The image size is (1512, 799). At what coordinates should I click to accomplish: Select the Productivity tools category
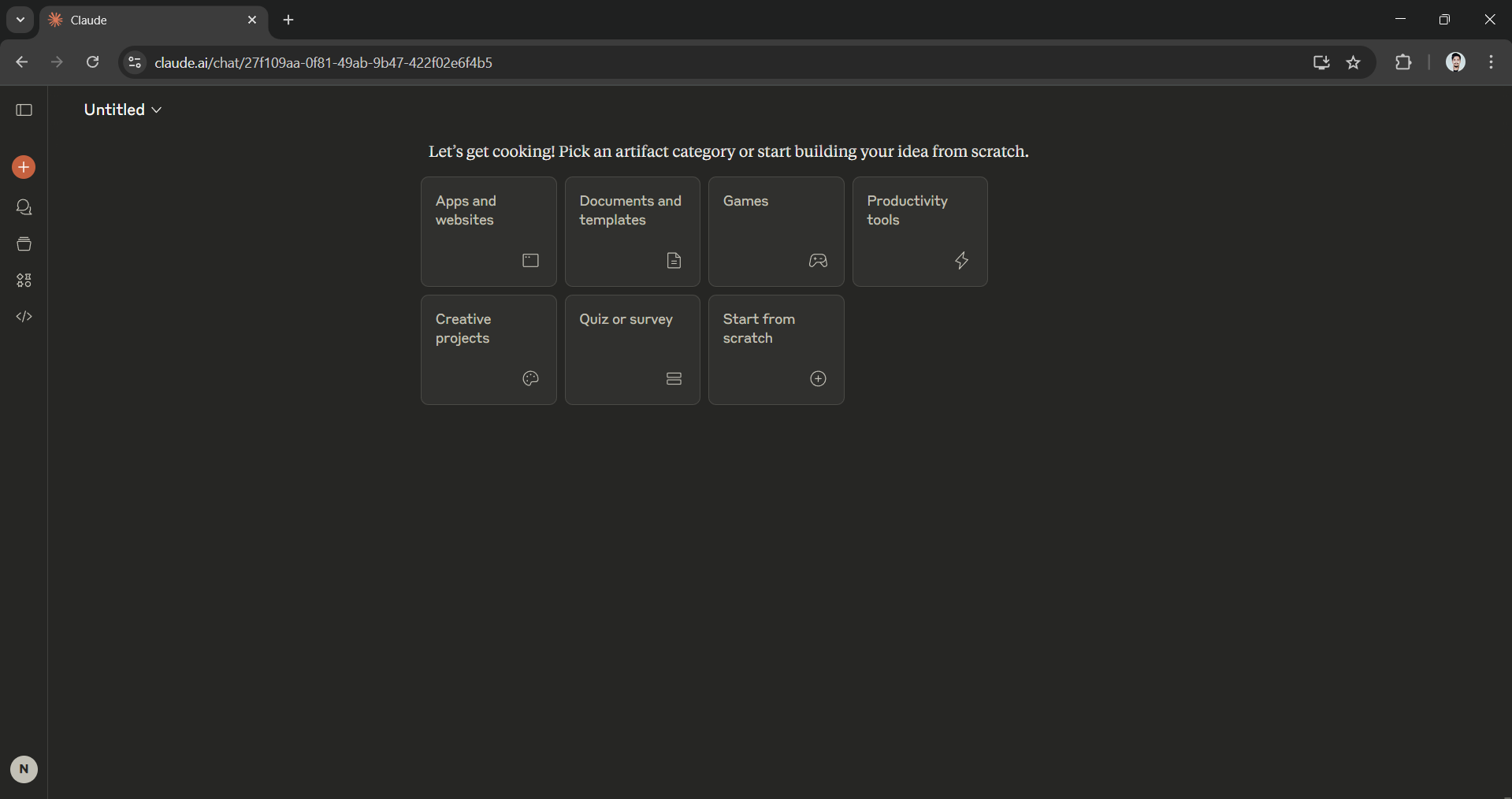point(920,232)
